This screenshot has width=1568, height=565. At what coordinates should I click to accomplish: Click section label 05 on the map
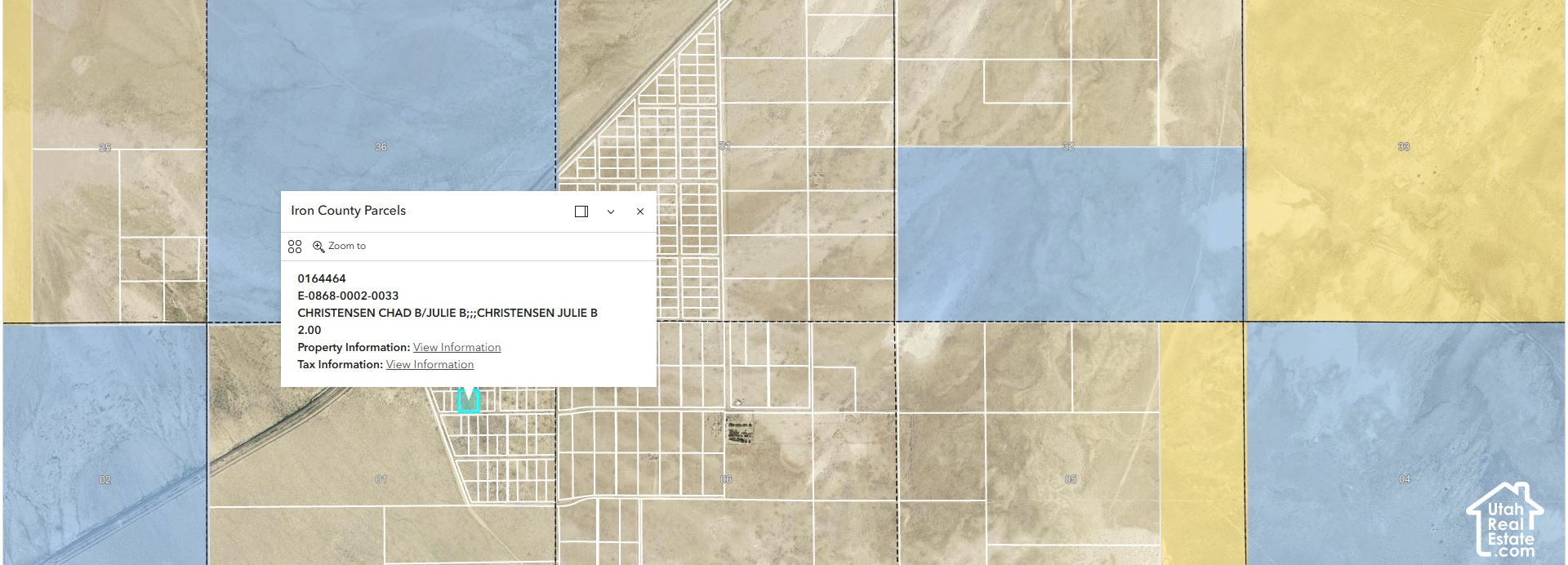(x=1071, y=479)
